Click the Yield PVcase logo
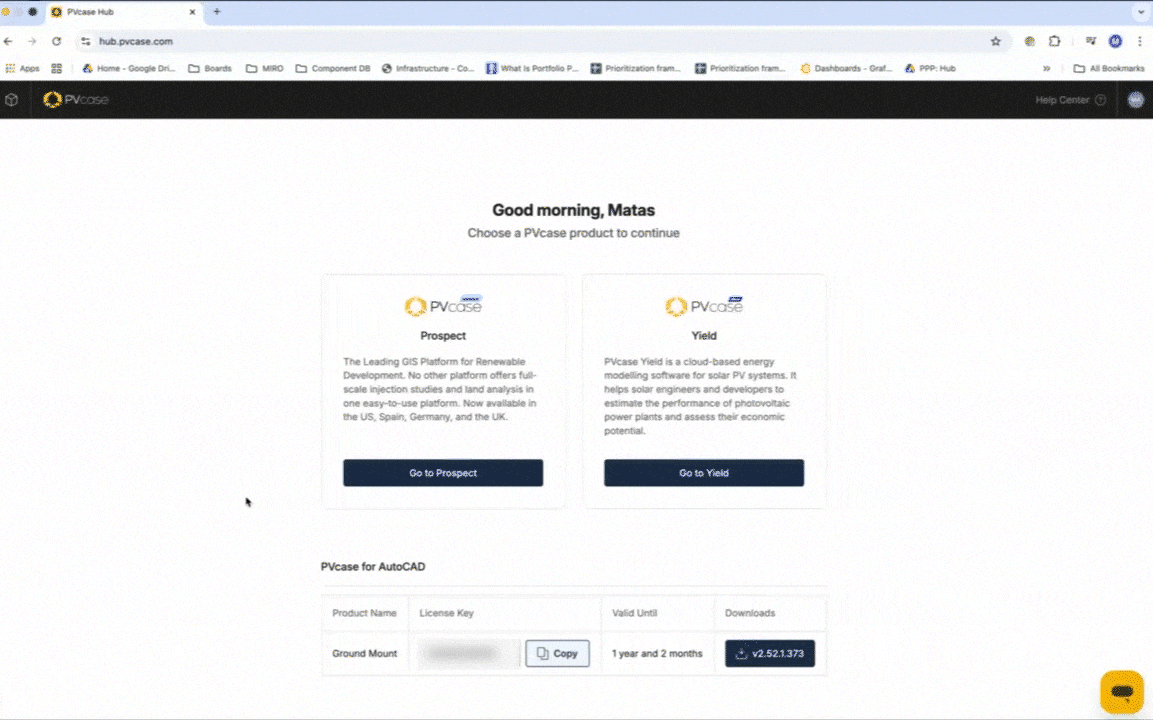 pos(704,305)
